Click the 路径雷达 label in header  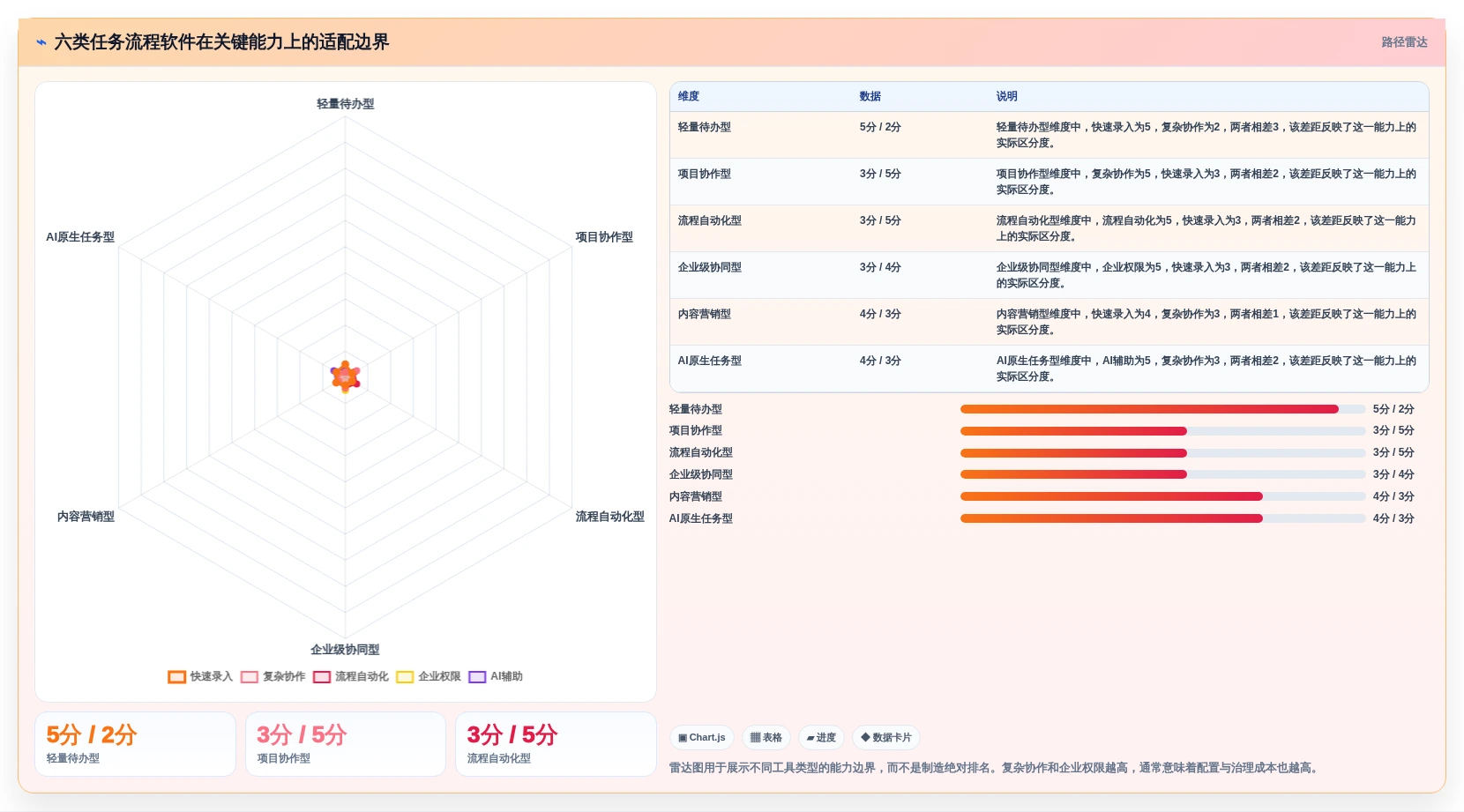[x=1404, y=42]
